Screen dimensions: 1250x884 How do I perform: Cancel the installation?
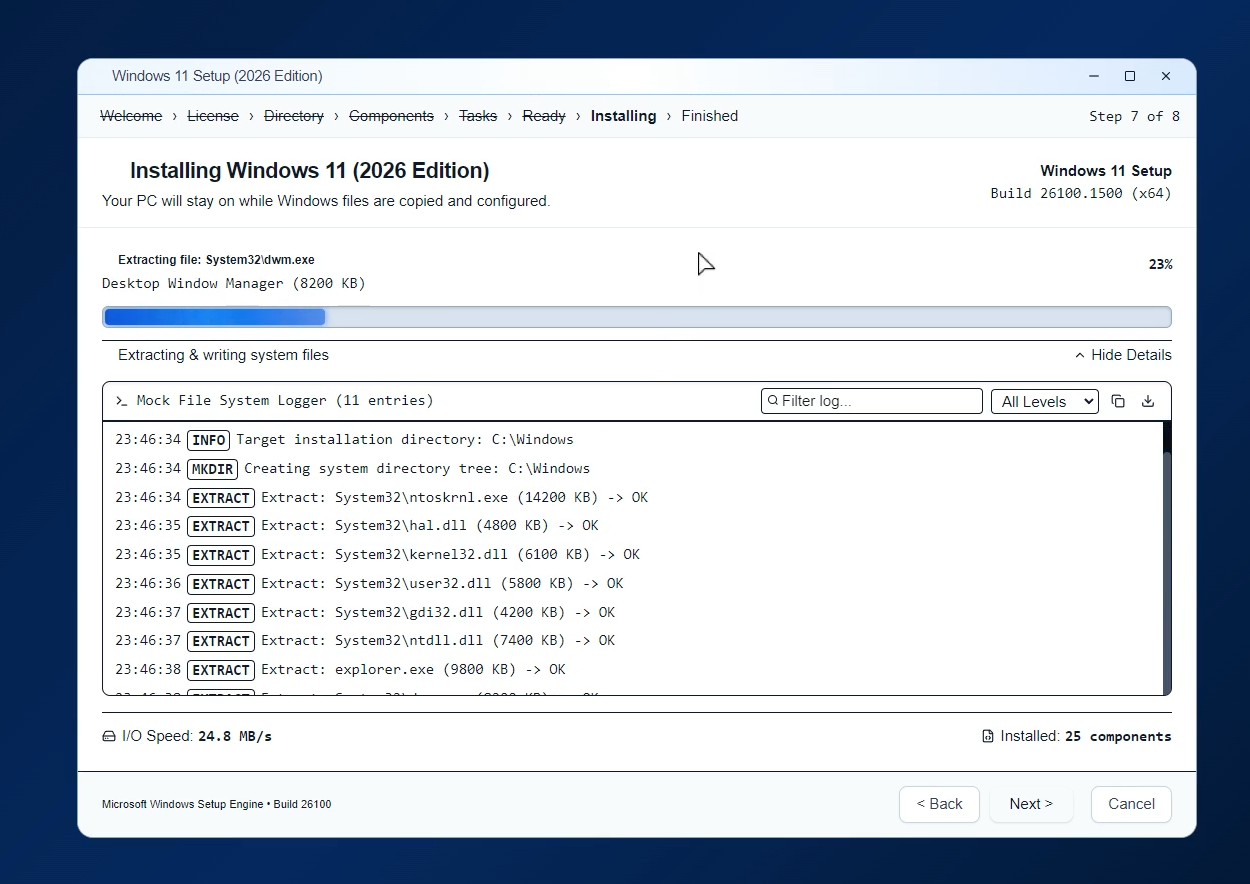pyautogui.click(x=1131, y=804)
